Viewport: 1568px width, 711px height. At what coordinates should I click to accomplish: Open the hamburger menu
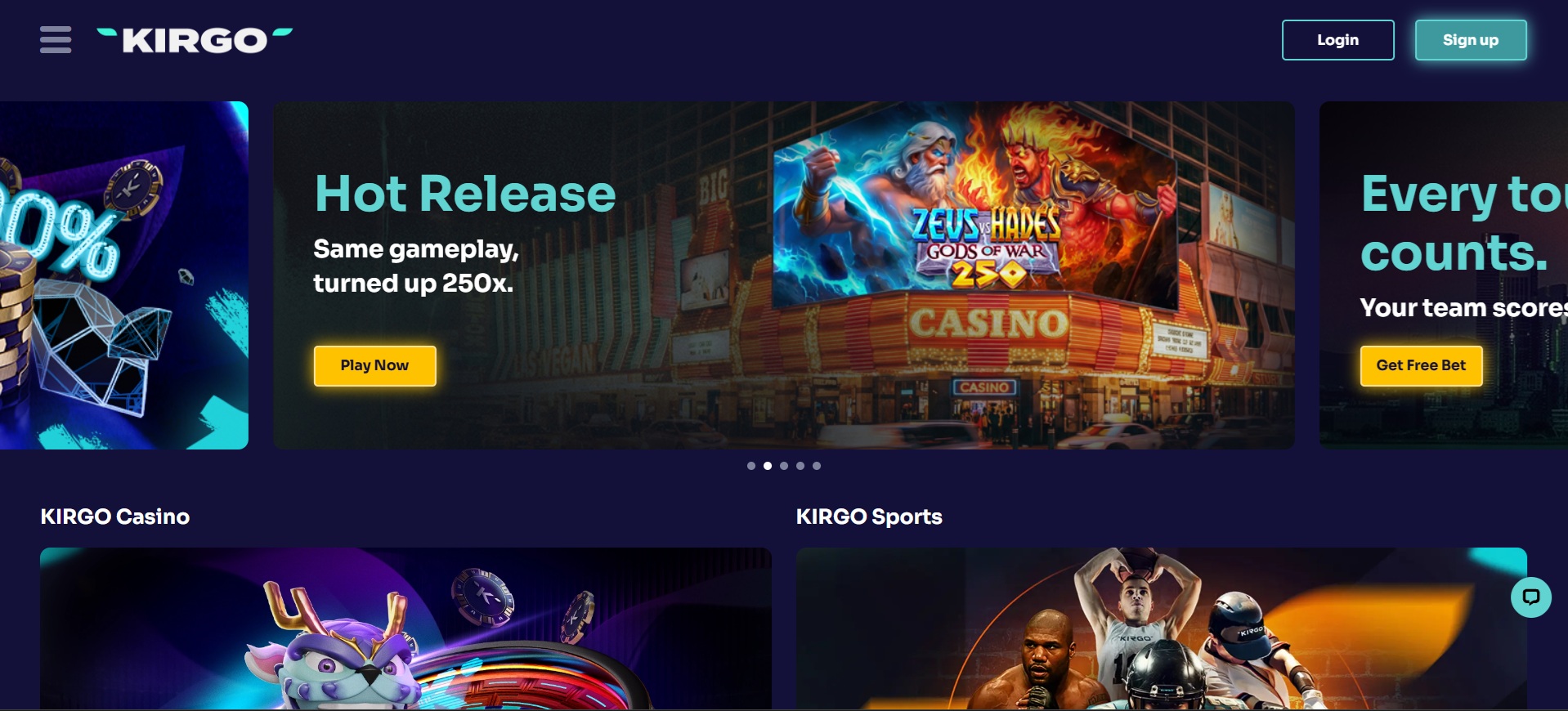coord(56,39)
